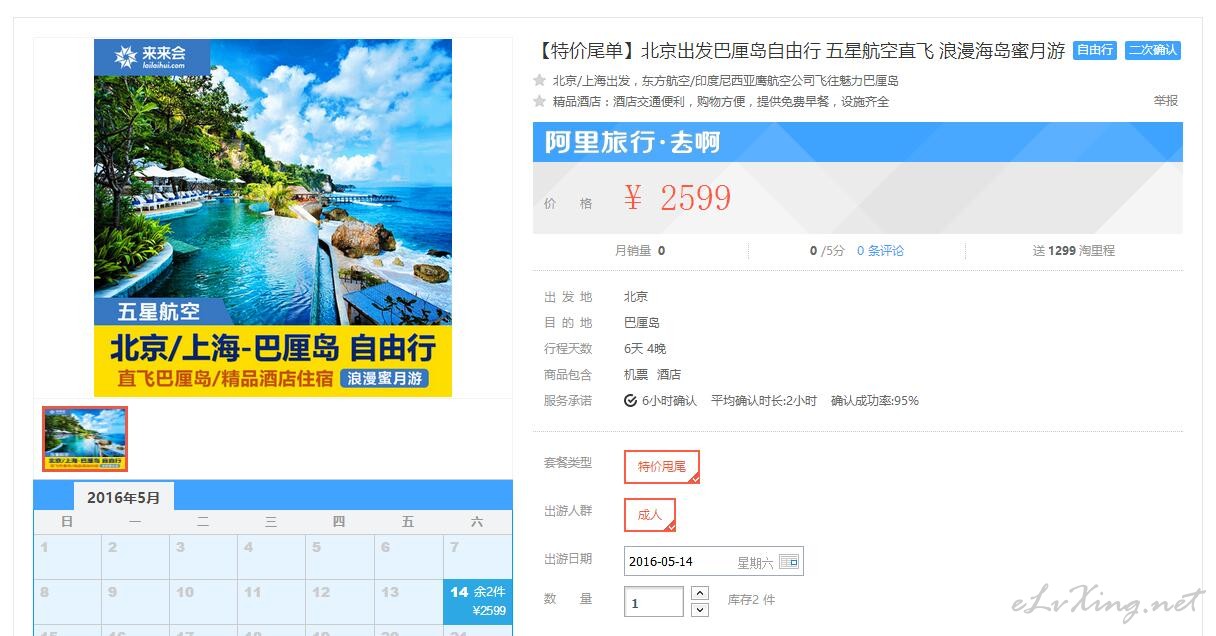The image size is (1216, 636).
Task: Click the 来来会 logo on the image
Action: pyautogui.click(x=151, y=56)
